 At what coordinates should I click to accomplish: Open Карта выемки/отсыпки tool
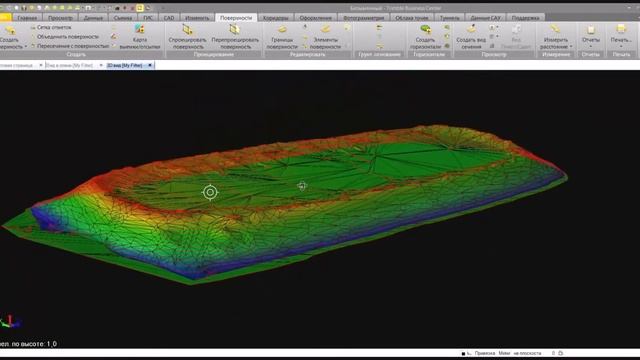pos(140,37)
